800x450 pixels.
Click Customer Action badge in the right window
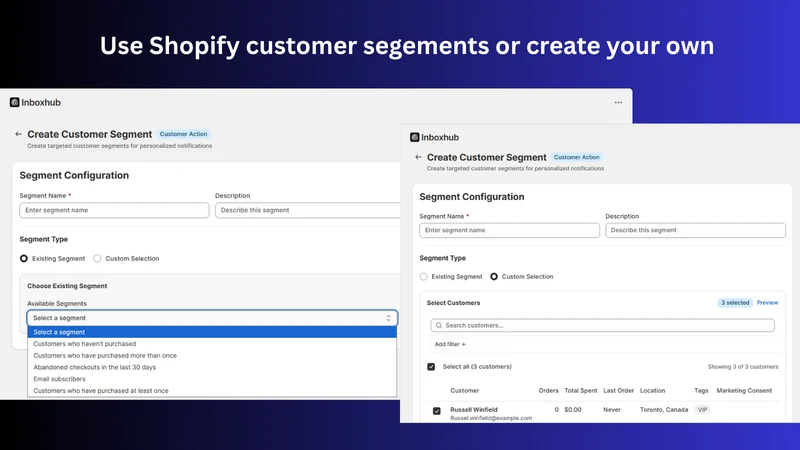coord(577,157)
